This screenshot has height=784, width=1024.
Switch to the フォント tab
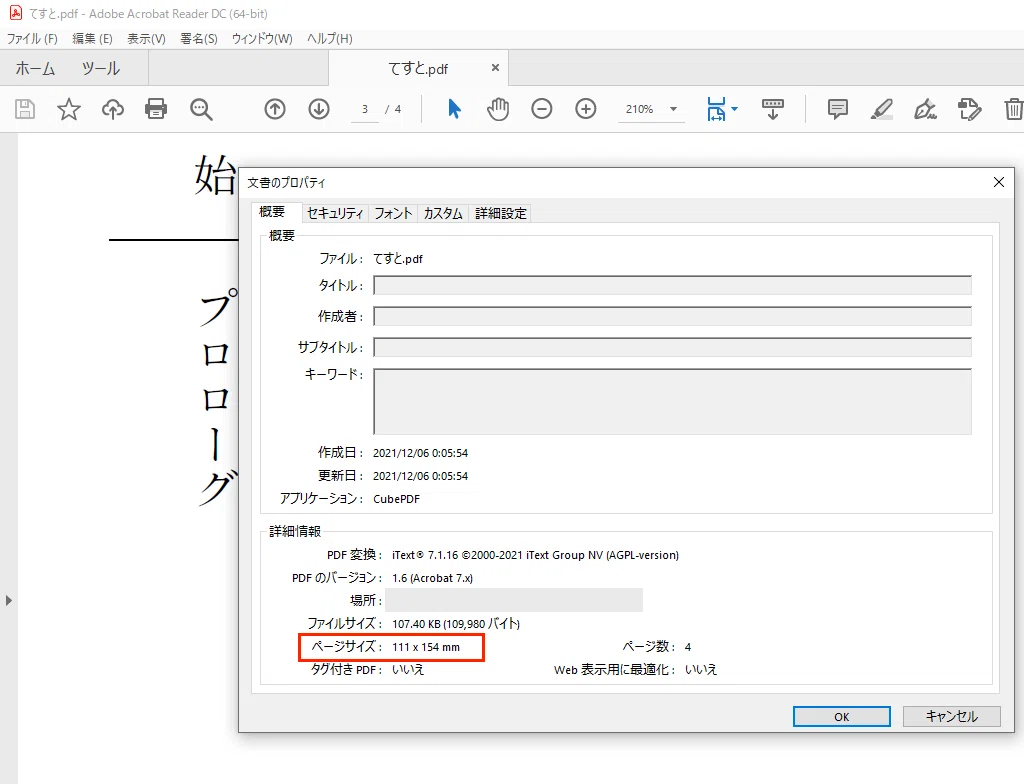pyautogui.click(x=393, y=213)
